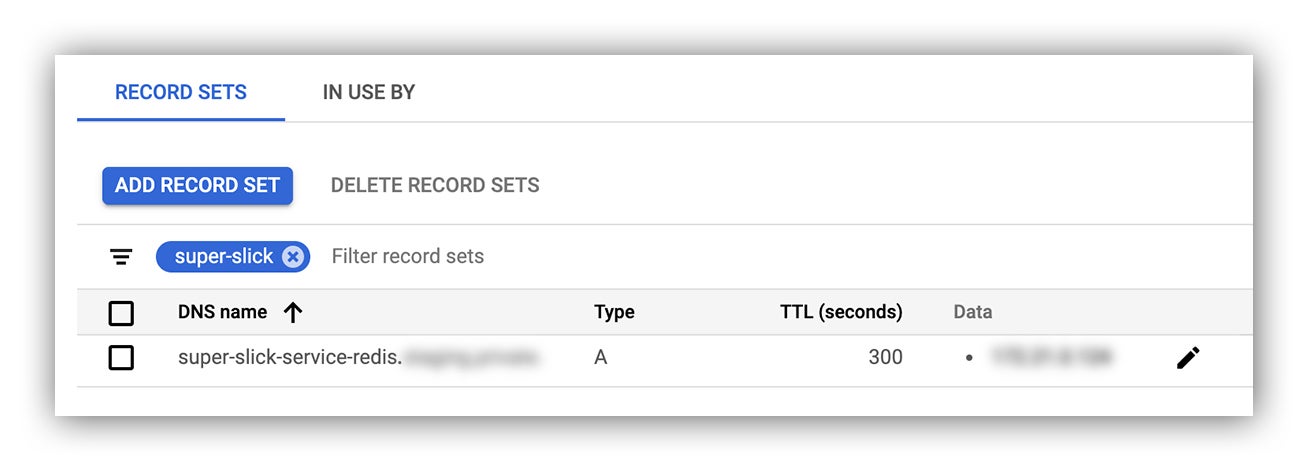Select all records with header checkbox
The width and height of the screenshot is (1308, 471).
121,314
